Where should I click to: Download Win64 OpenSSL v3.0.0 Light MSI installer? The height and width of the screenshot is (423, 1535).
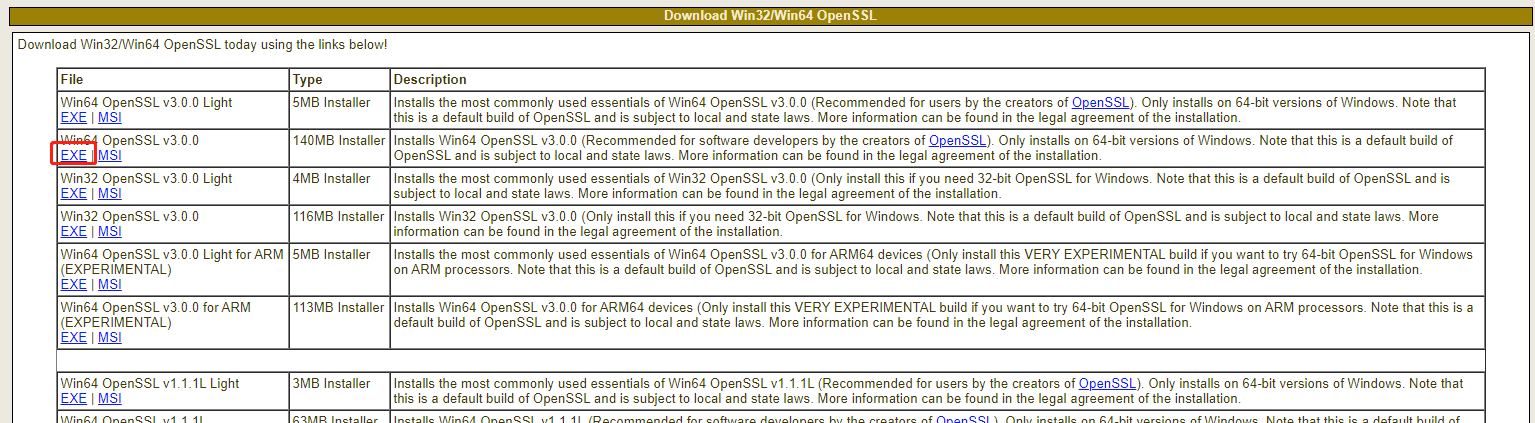tap(110, 118)
